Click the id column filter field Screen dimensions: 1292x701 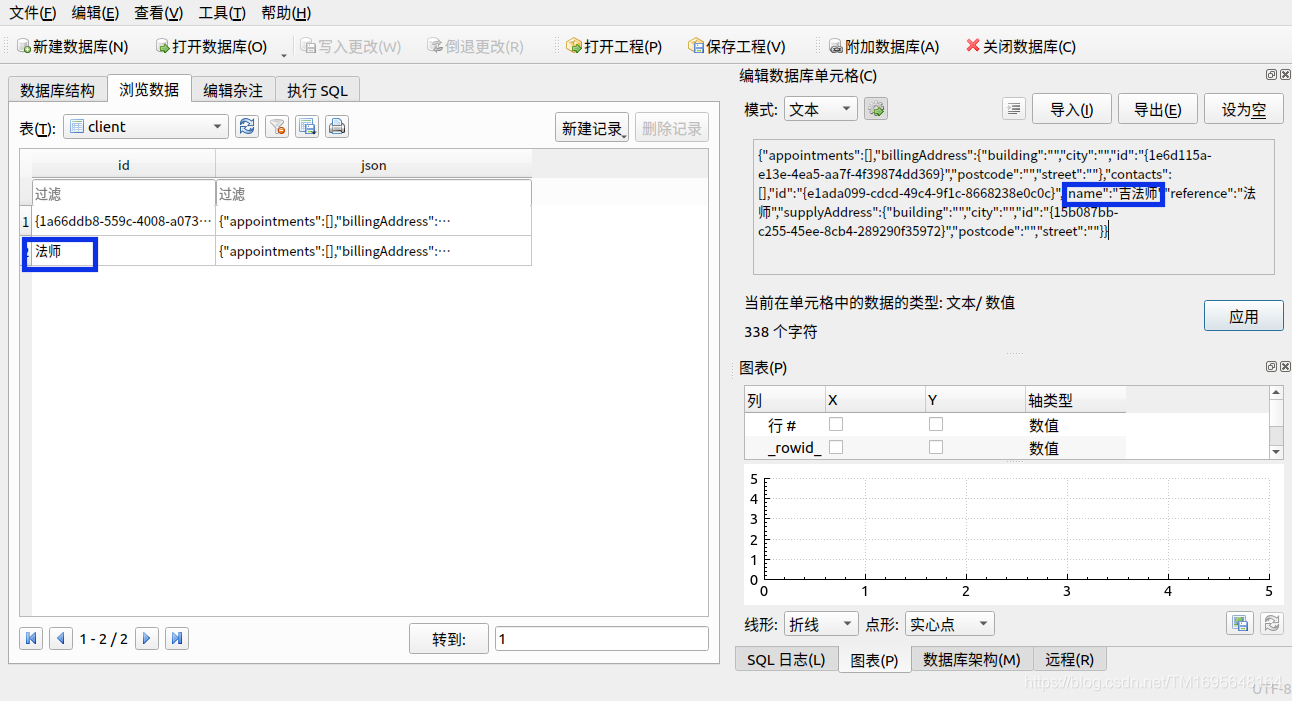tap(123, 193)
